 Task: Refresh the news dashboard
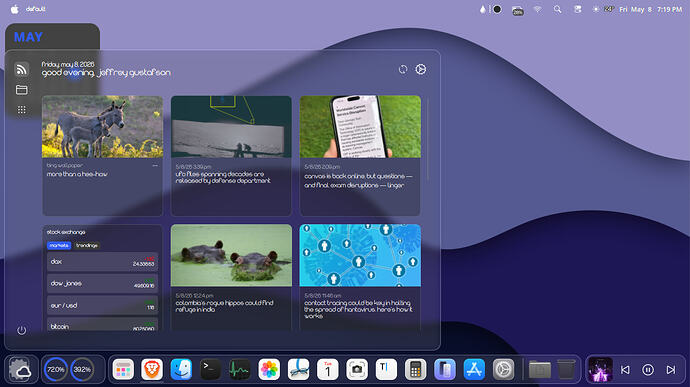click(x=403, y=70)
